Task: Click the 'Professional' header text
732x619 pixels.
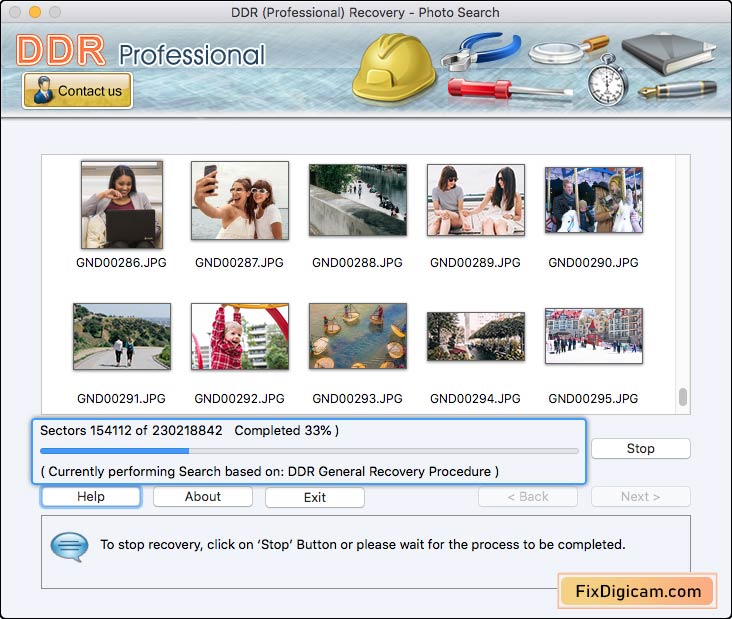Action: (x=192, y=56)
